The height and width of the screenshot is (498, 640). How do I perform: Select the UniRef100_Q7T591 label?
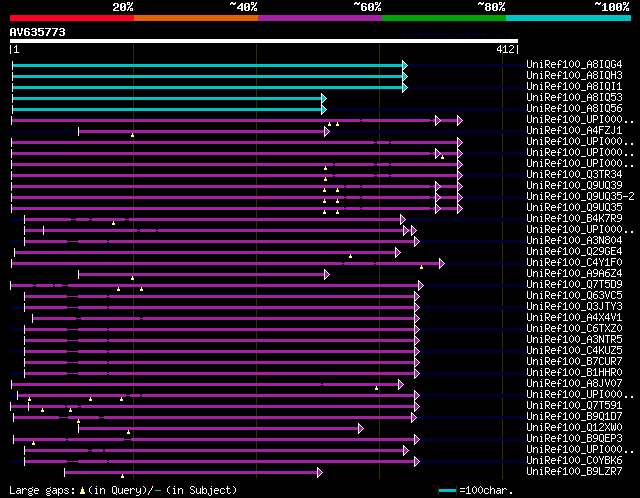point(574,406)
